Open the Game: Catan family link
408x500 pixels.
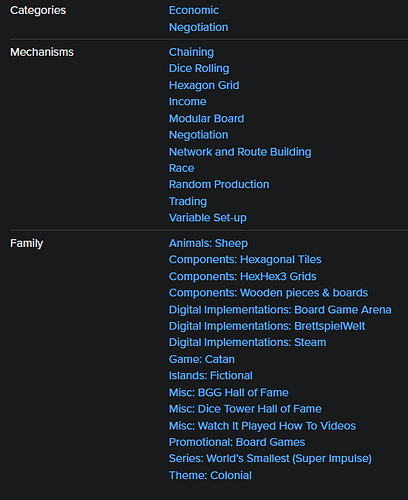pyautogui.click(x=202, y=359)
